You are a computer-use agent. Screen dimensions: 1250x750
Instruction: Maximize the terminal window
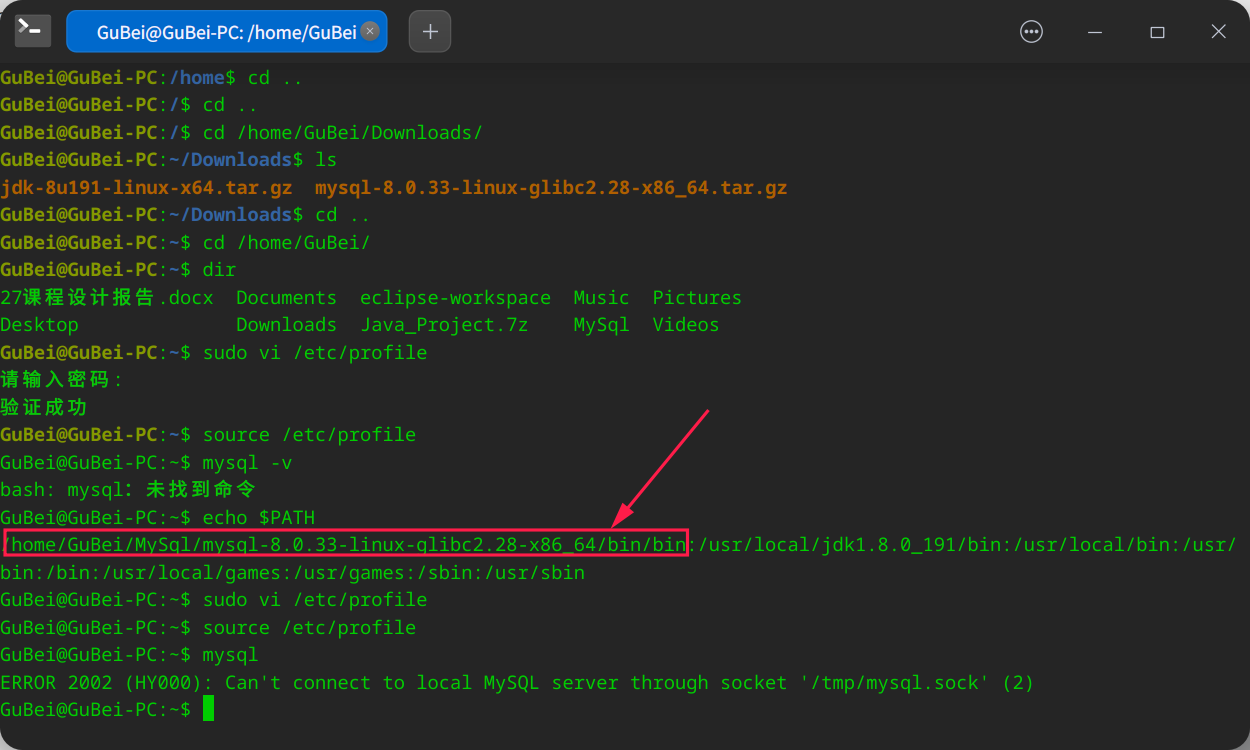(x=1157, y=31)
